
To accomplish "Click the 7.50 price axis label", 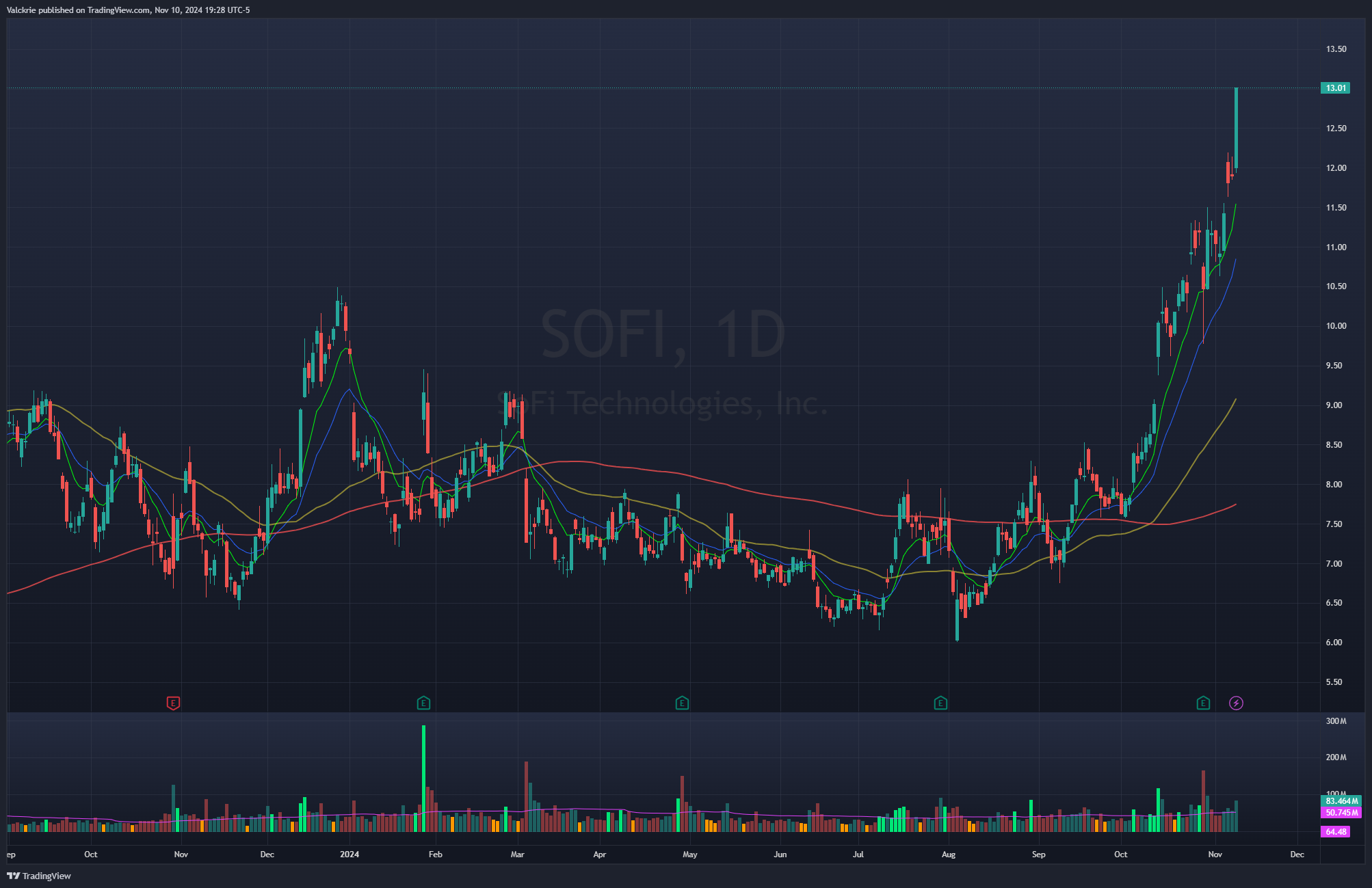I will pos(1336,524).
